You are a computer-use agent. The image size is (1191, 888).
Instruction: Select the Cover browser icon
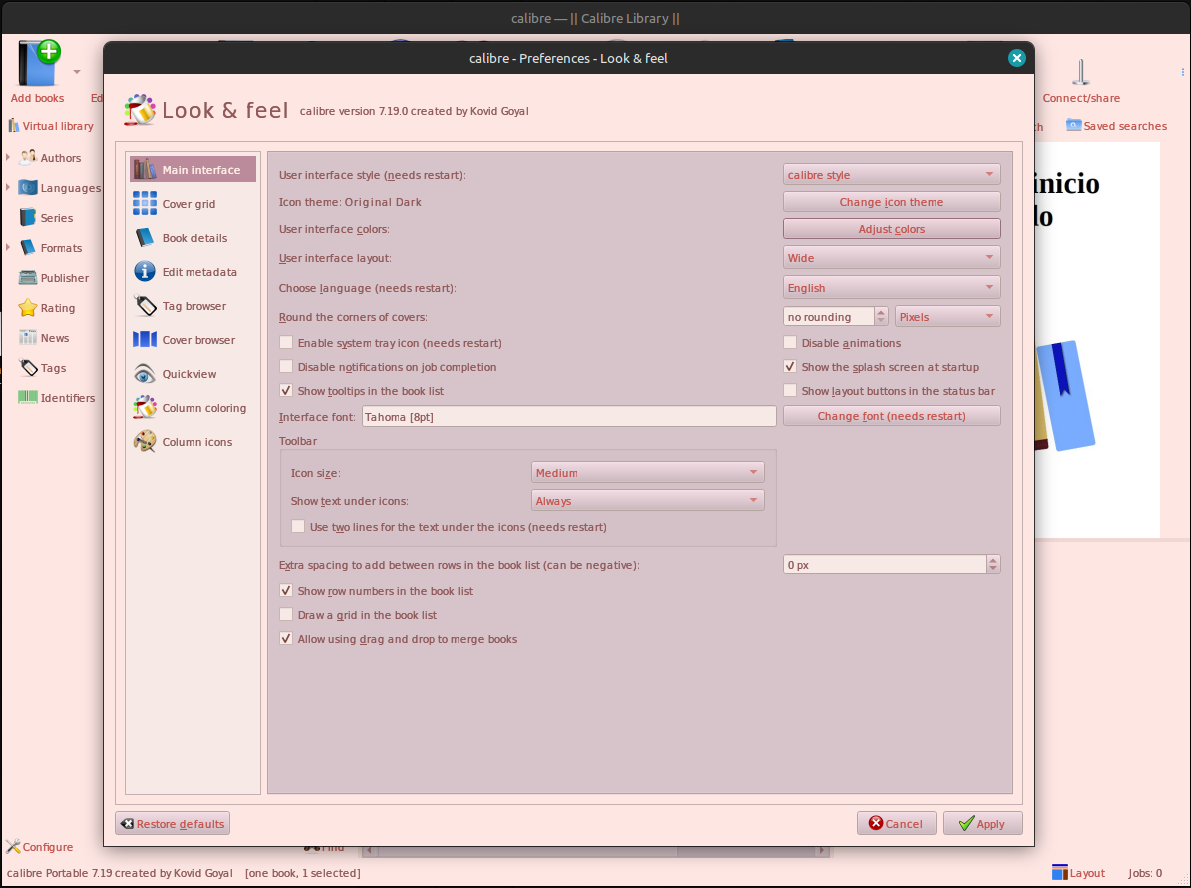pos(144,340)
